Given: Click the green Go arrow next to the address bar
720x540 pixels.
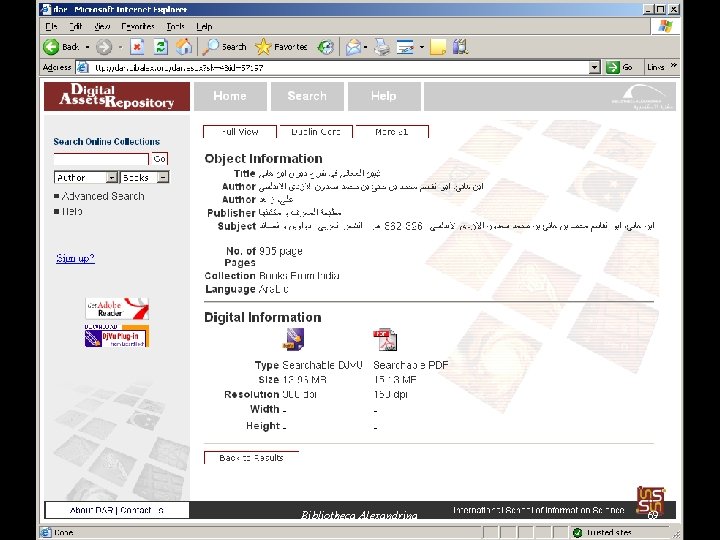Looking at the screenshot, I should pos(613,68).
